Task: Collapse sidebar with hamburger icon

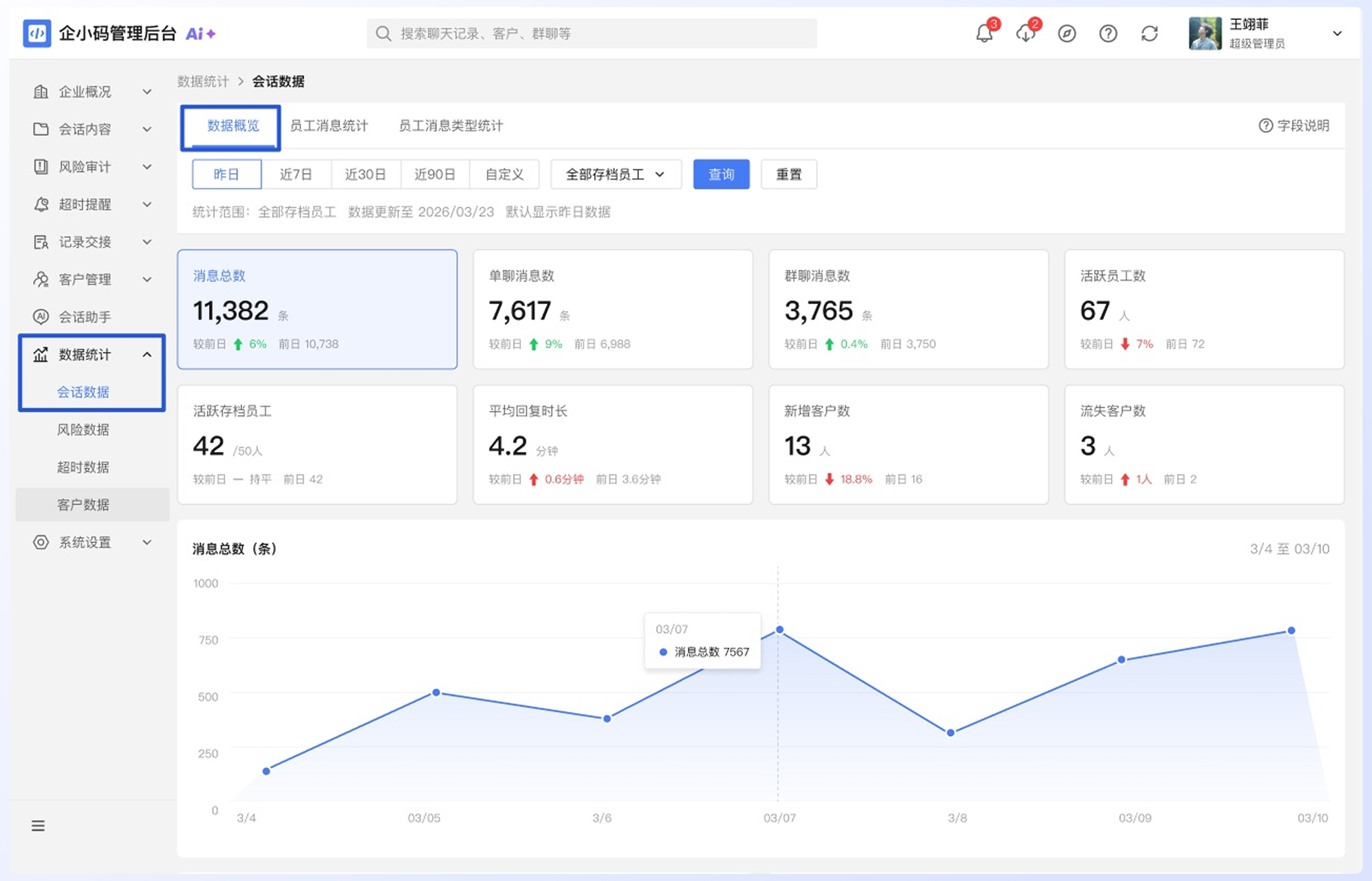Action: point(38,826)
